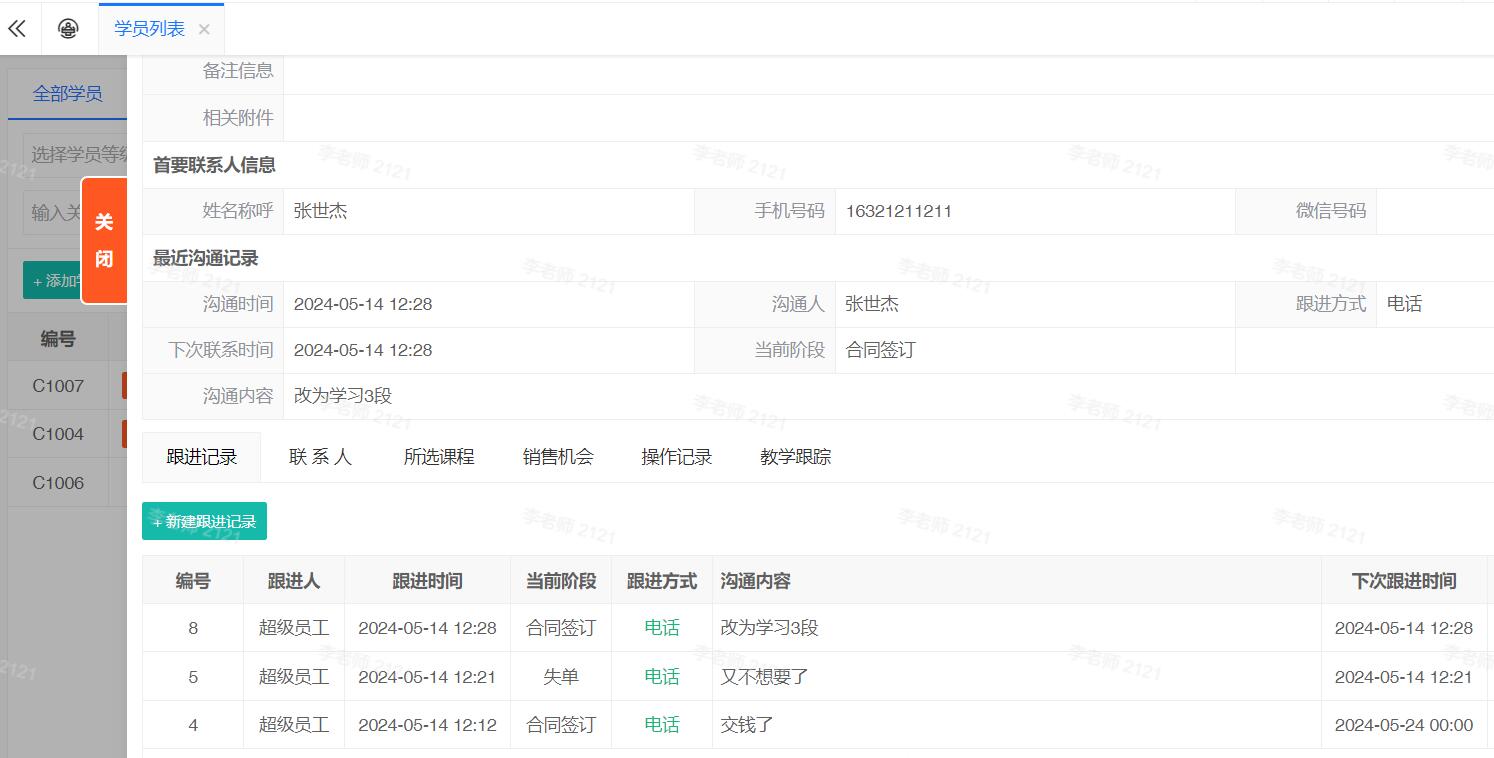Image resolution: width=1494 pixels, height=758 pixels.
Task: Switch to the 全部学员 tab
Action: (67, 94)
